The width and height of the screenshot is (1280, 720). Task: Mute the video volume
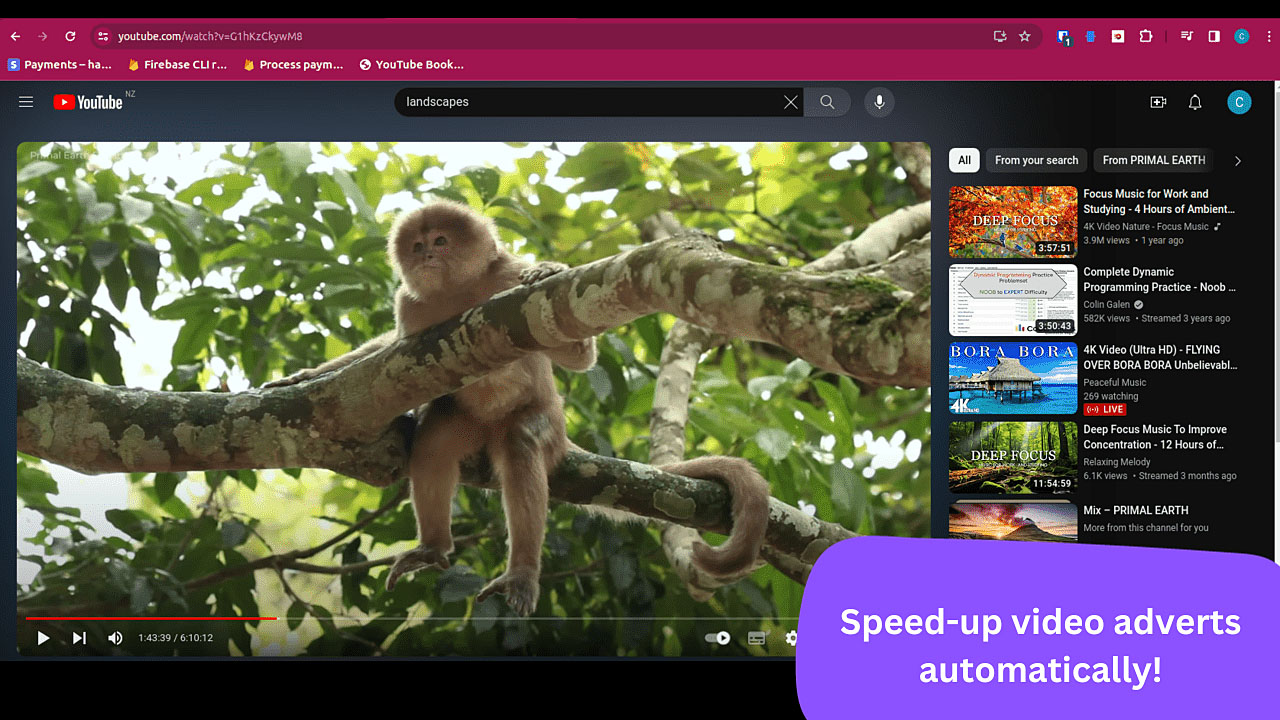click(x=115, y=638)
